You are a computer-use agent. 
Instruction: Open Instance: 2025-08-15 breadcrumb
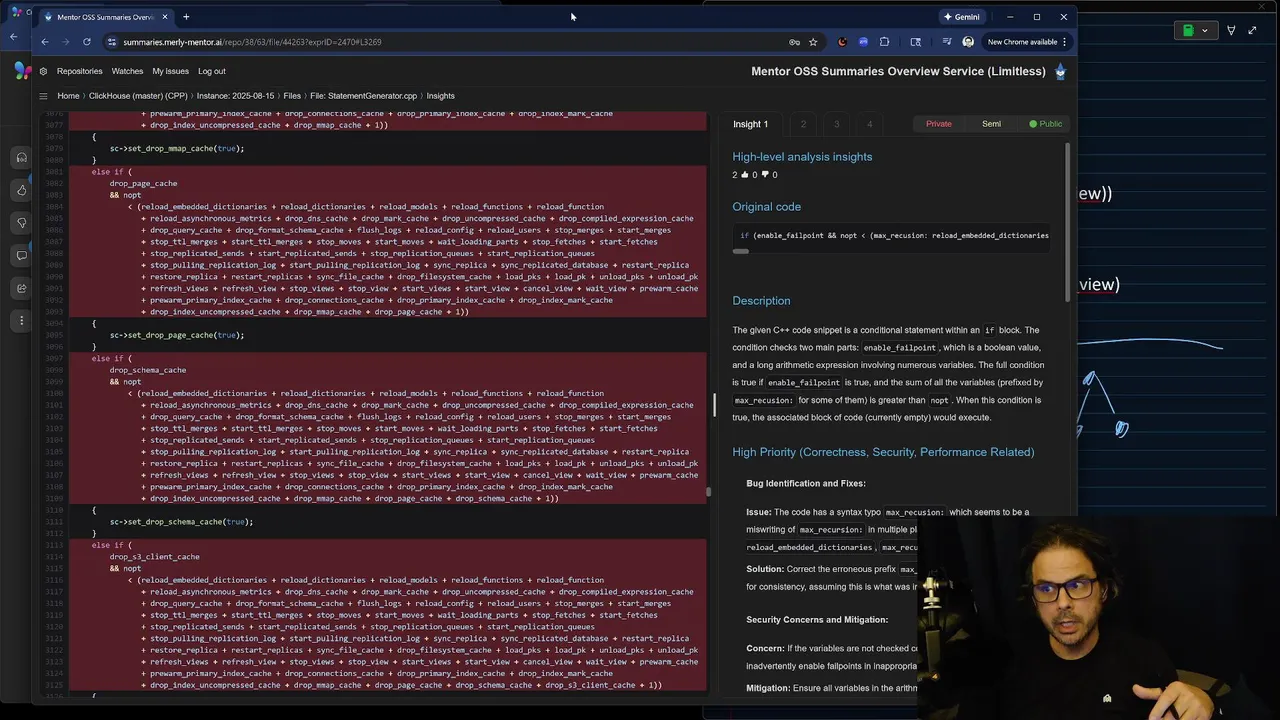click(x=235, y=96)
